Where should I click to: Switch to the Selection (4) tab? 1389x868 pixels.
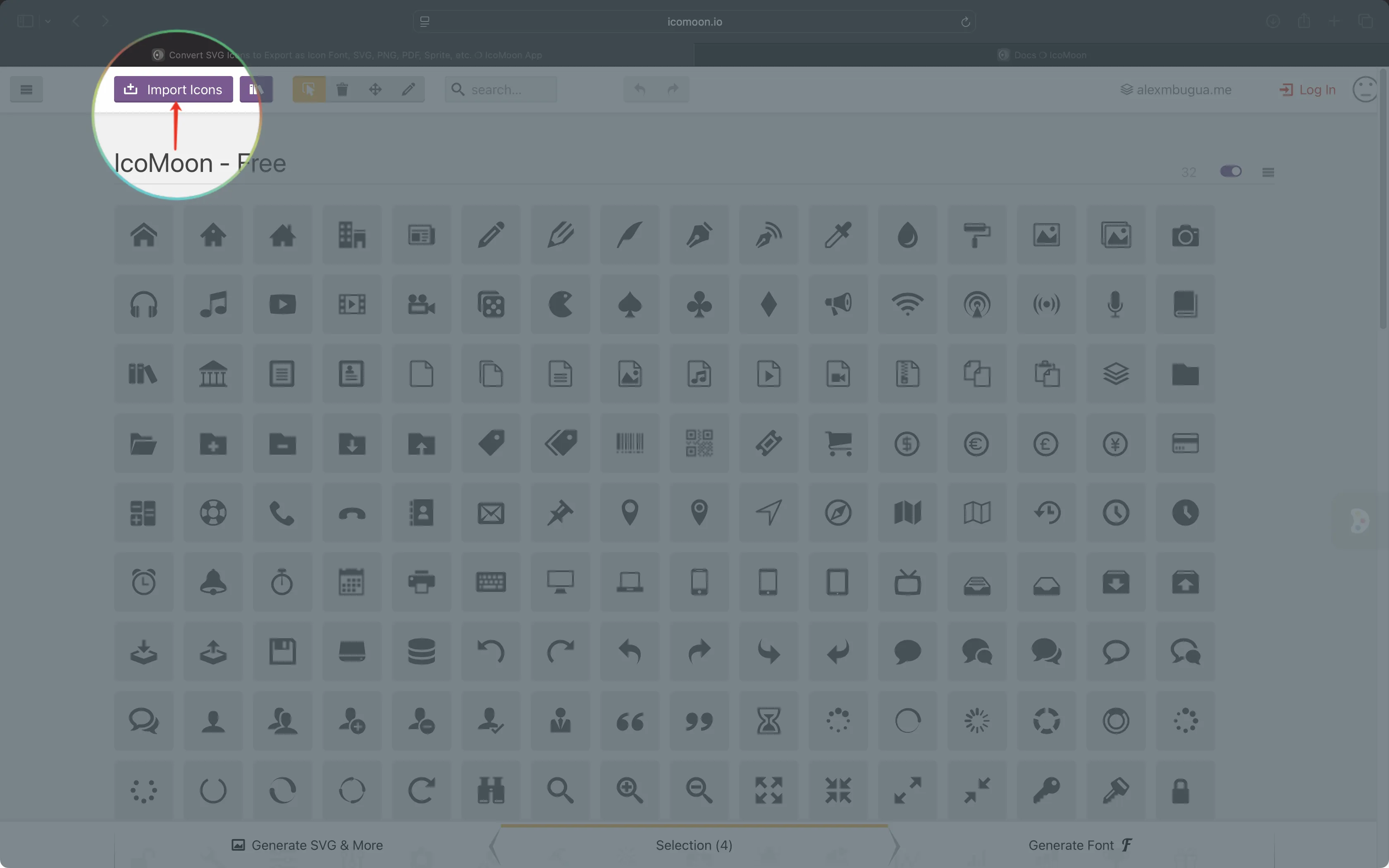(x=694, y=845)
